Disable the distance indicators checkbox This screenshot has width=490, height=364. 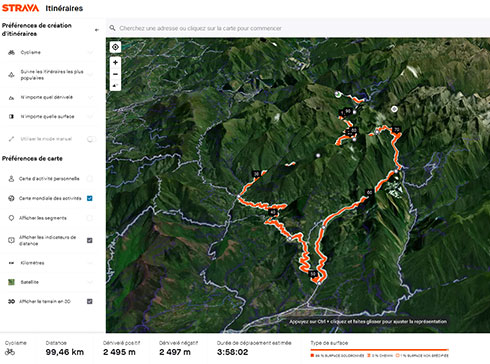[90, 240]
